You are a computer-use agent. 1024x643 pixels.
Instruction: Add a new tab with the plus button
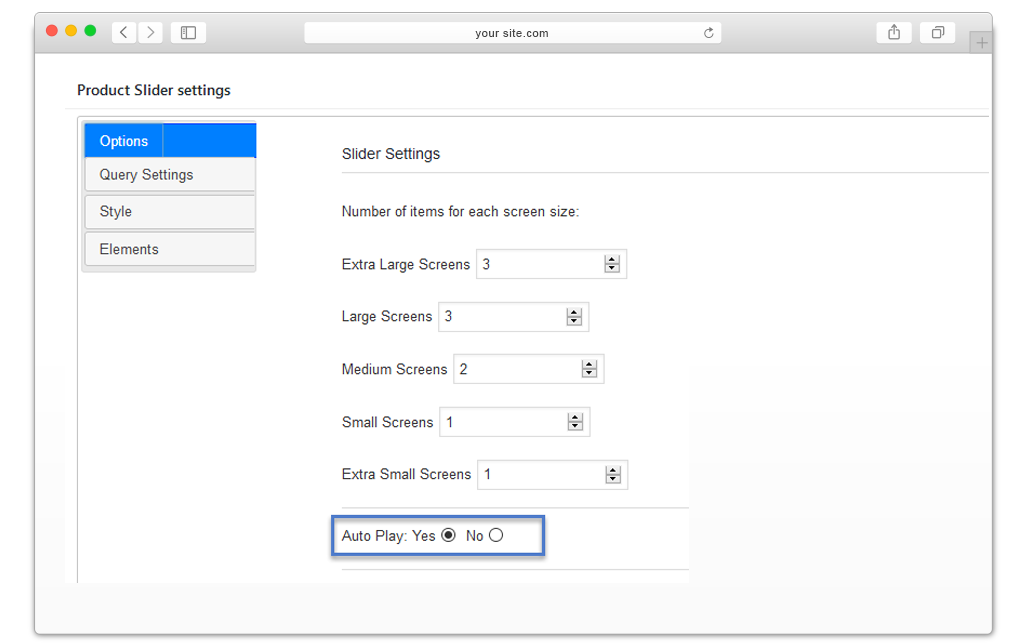point(981,43)
